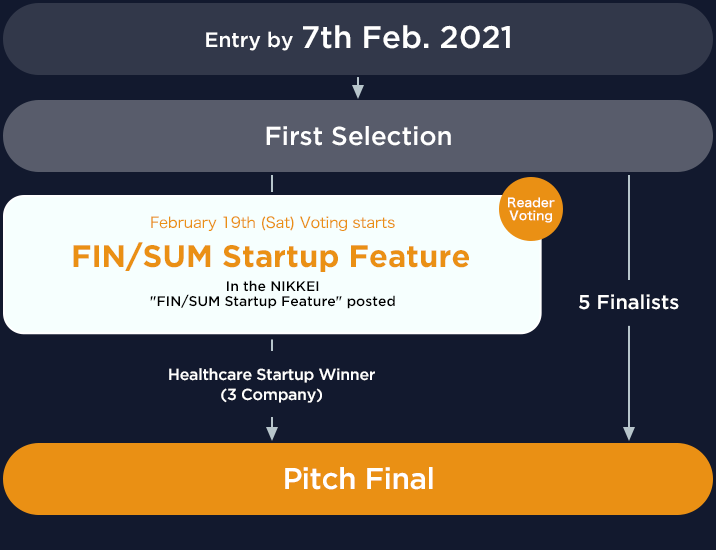Image resolution: width=716 pixels, height=550 pixels.
Task: Click the (3 Company) text
Action: tap(272, 395)
